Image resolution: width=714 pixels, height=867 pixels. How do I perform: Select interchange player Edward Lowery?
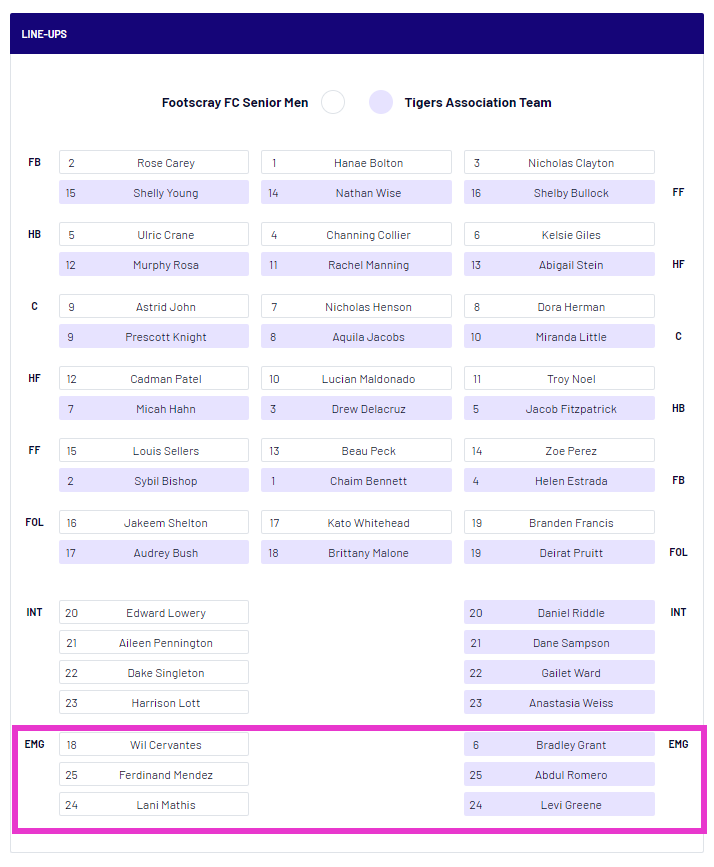(x=154, y=613)
